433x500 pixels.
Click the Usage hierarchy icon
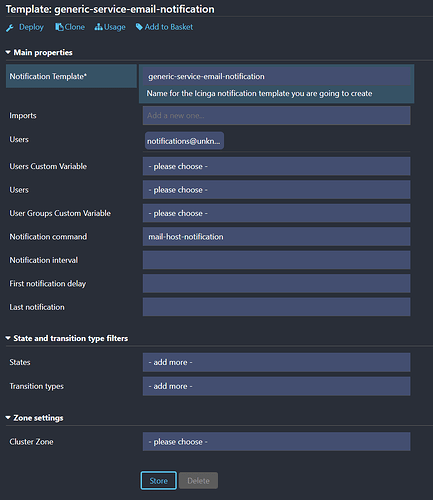98,27
